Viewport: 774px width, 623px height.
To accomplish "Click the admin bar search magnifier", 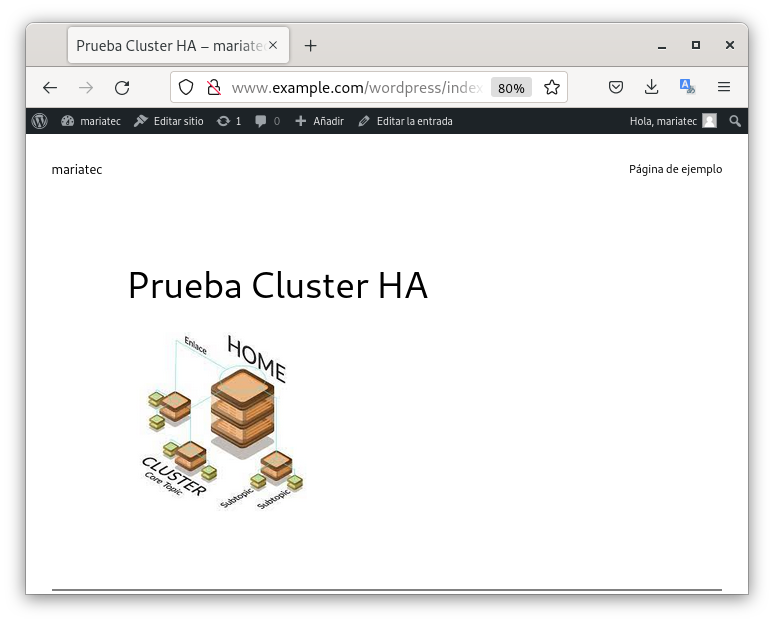I will click(735, 121).
